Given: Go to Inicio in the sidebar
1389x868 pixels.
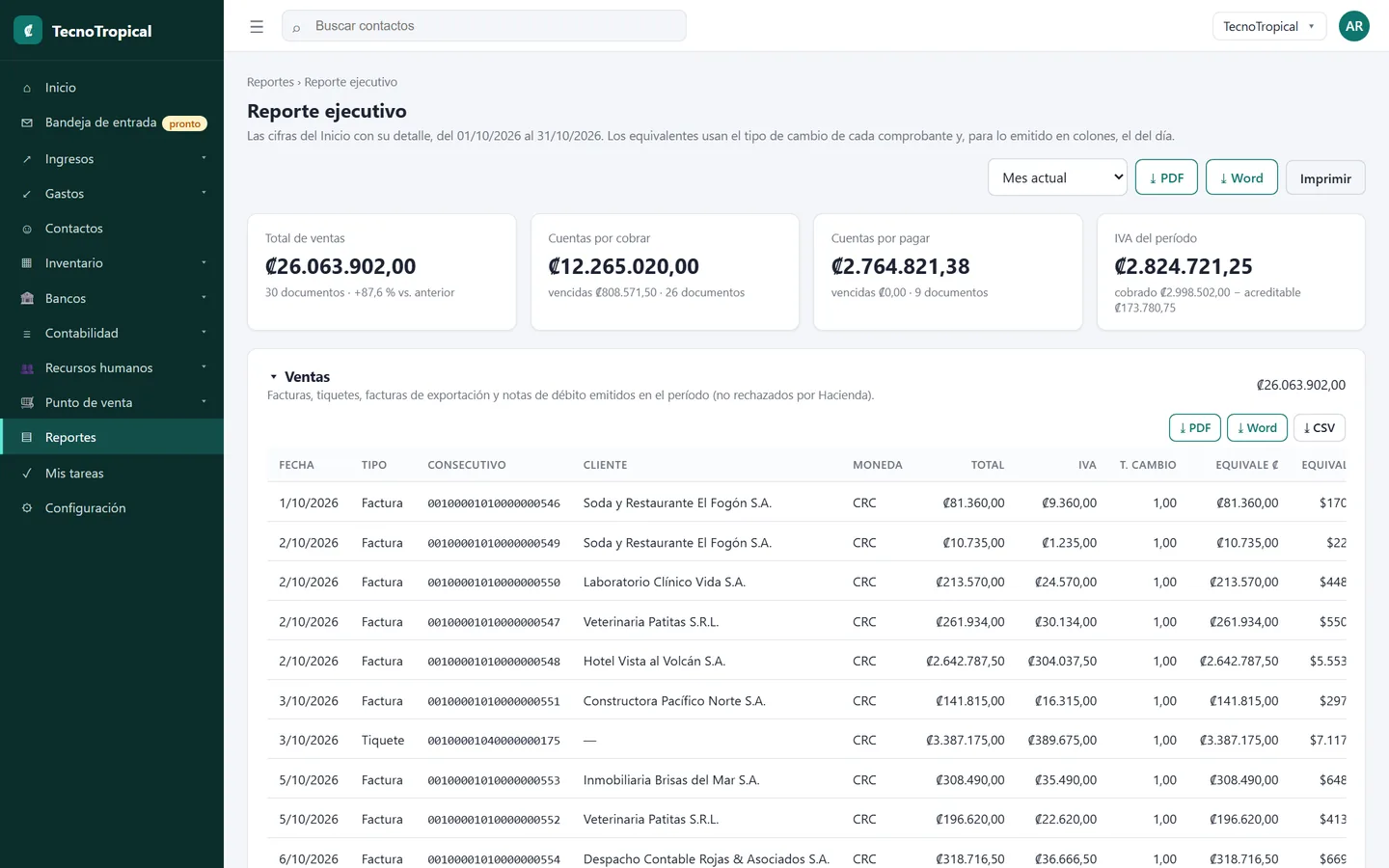Looking at the screenshot, I should point(112,88).
